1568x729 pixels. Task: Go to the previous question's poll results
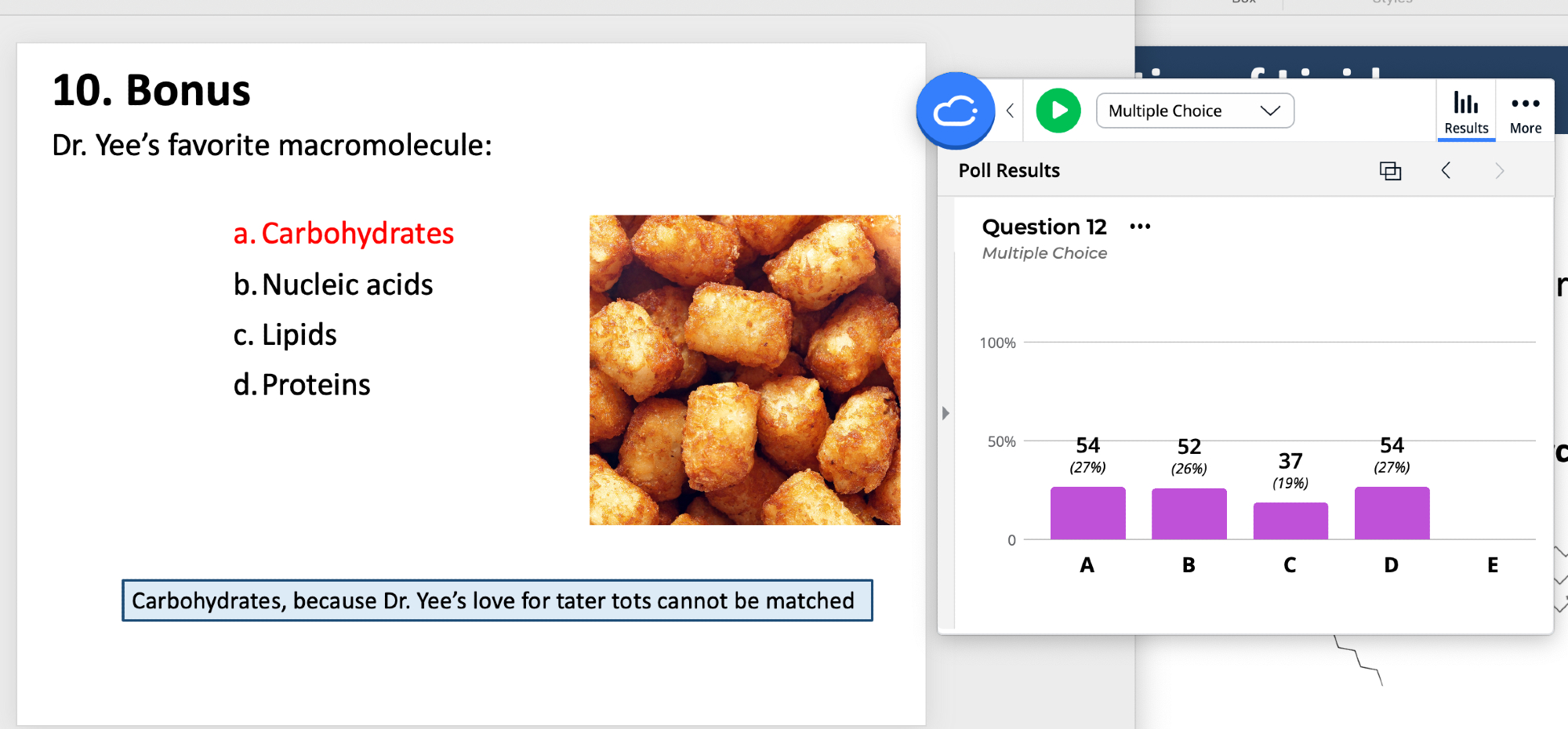[x=1446, y=171]
